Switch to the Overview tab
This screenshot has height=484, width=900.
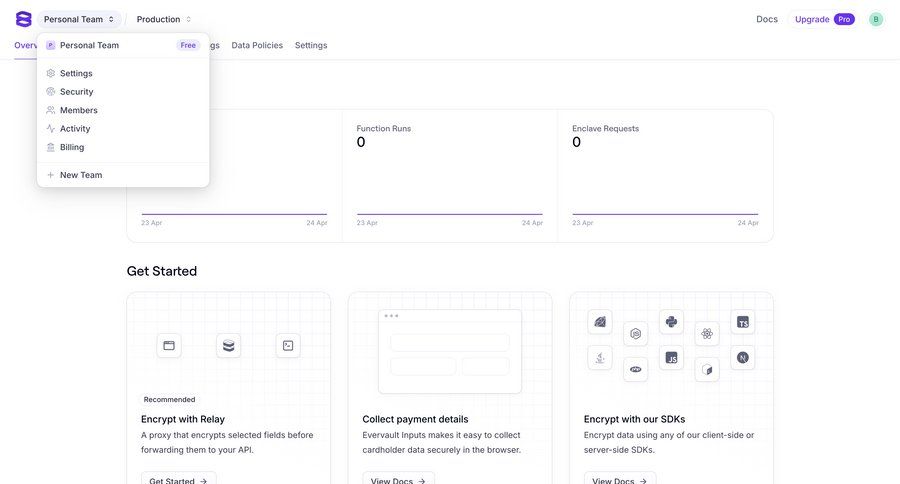coord(25,45)
